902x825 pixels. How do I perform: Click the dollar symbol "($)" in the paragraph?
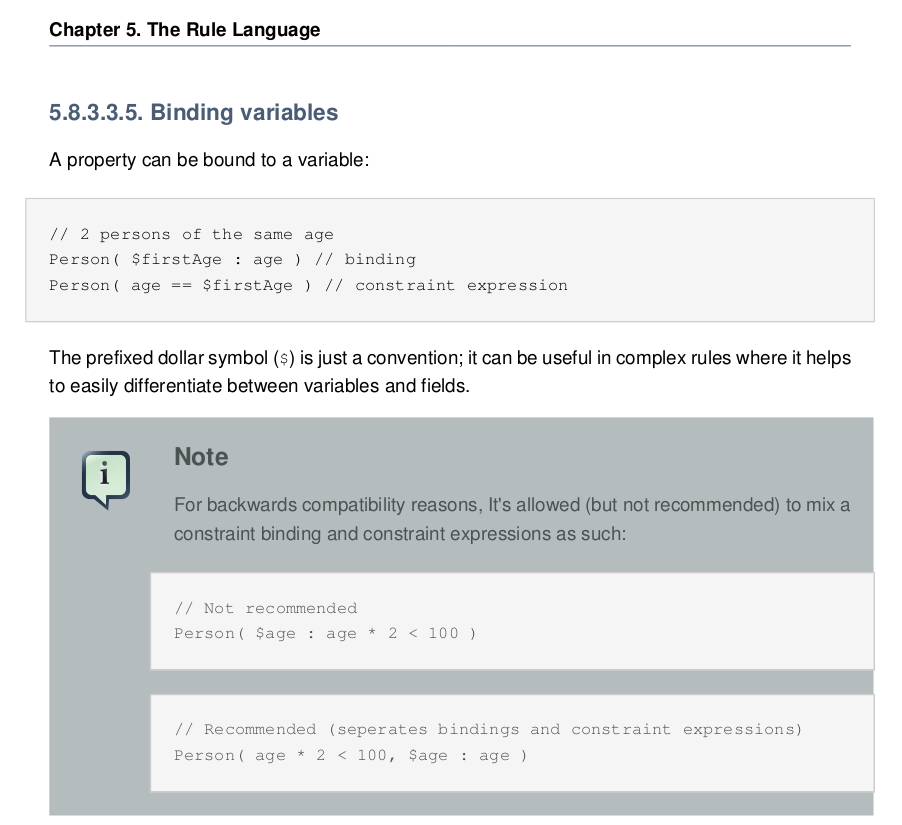282,358
